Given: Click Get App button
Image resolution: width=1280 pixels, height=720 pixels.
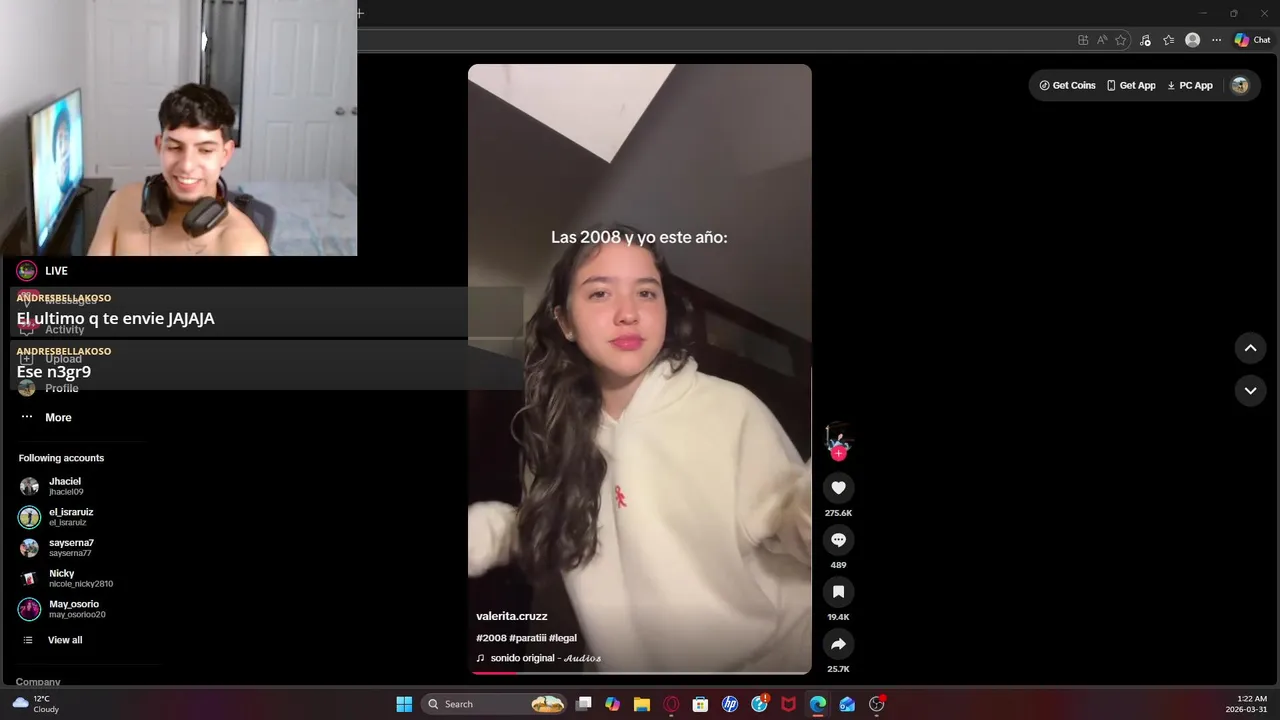Looking at the screenshot, I should 1131,86.
